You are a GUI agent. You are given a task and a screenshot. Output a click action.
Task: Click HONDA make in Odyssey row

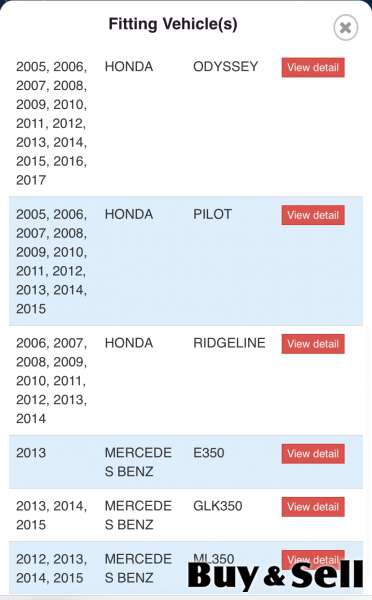click(x=129, y=67)
